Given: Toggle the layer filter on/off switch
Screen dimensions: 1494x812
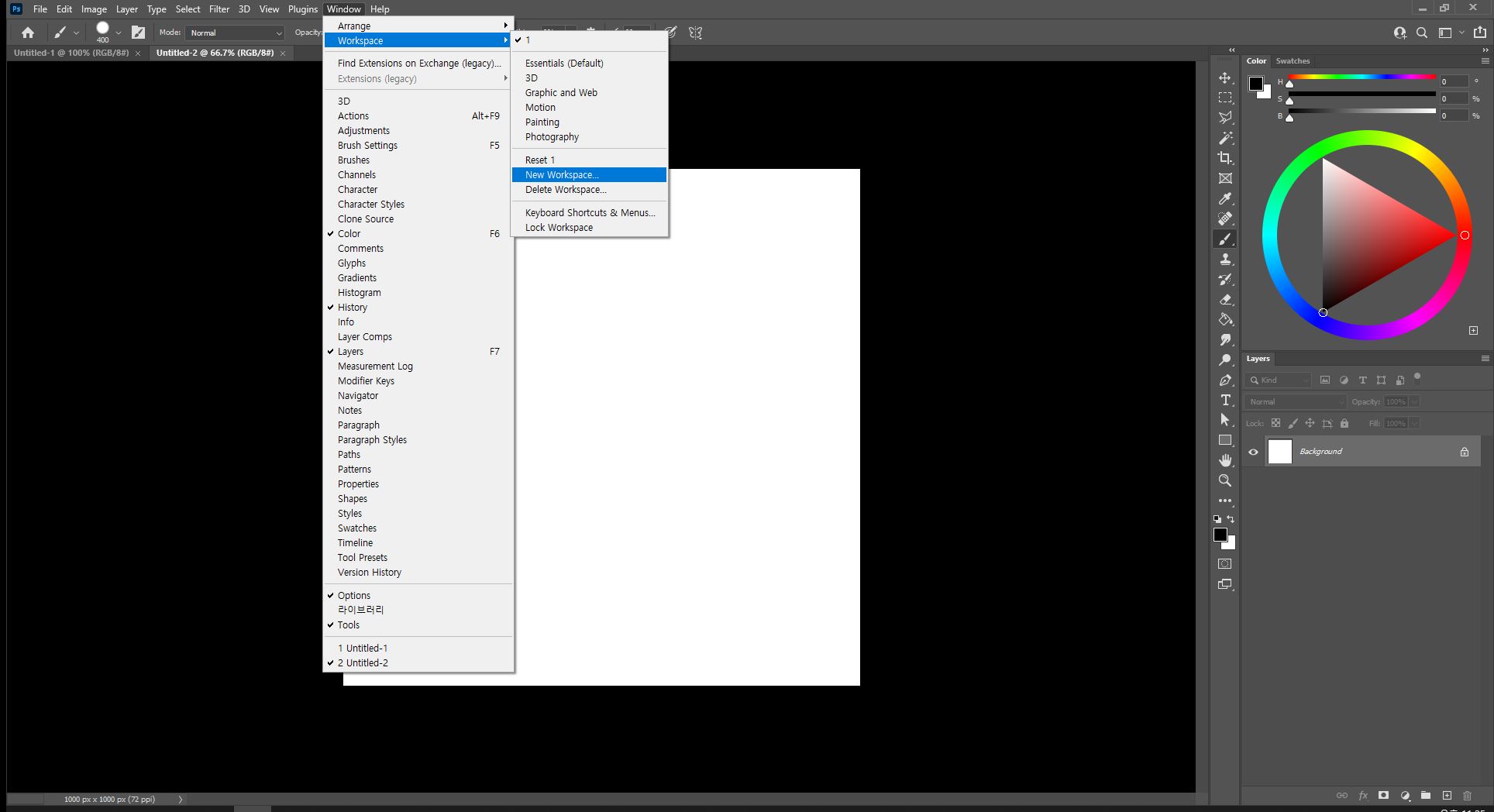Looking at the screenshot, I should (1417, 377).
